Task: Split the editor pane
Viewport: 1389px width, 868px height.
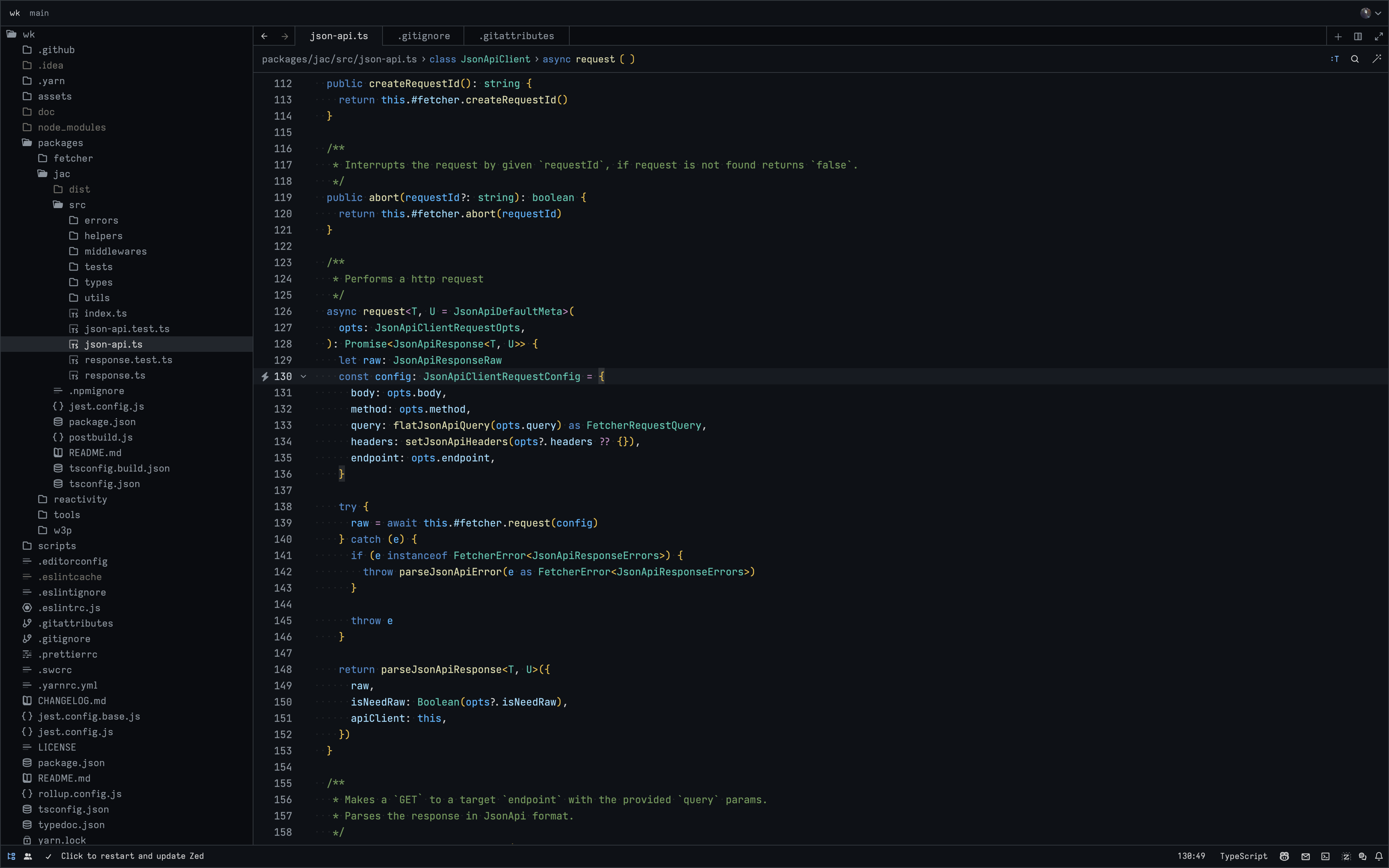Action: coord(1358,36)
